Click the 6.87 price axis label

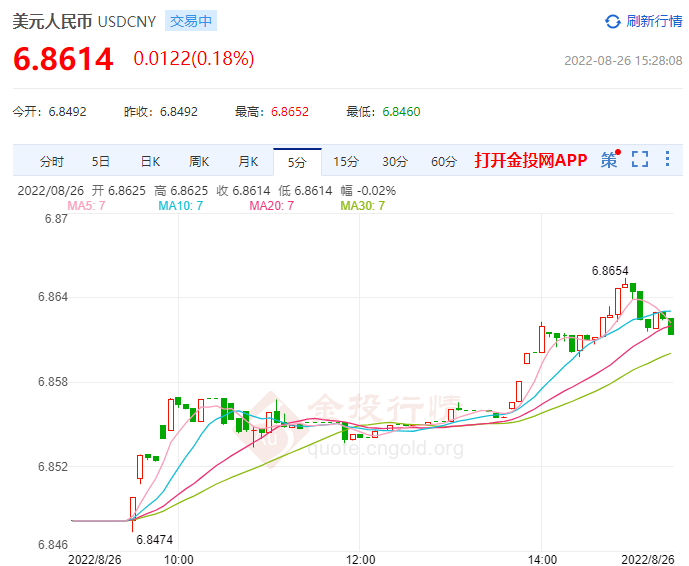click(x=56, y=218)
